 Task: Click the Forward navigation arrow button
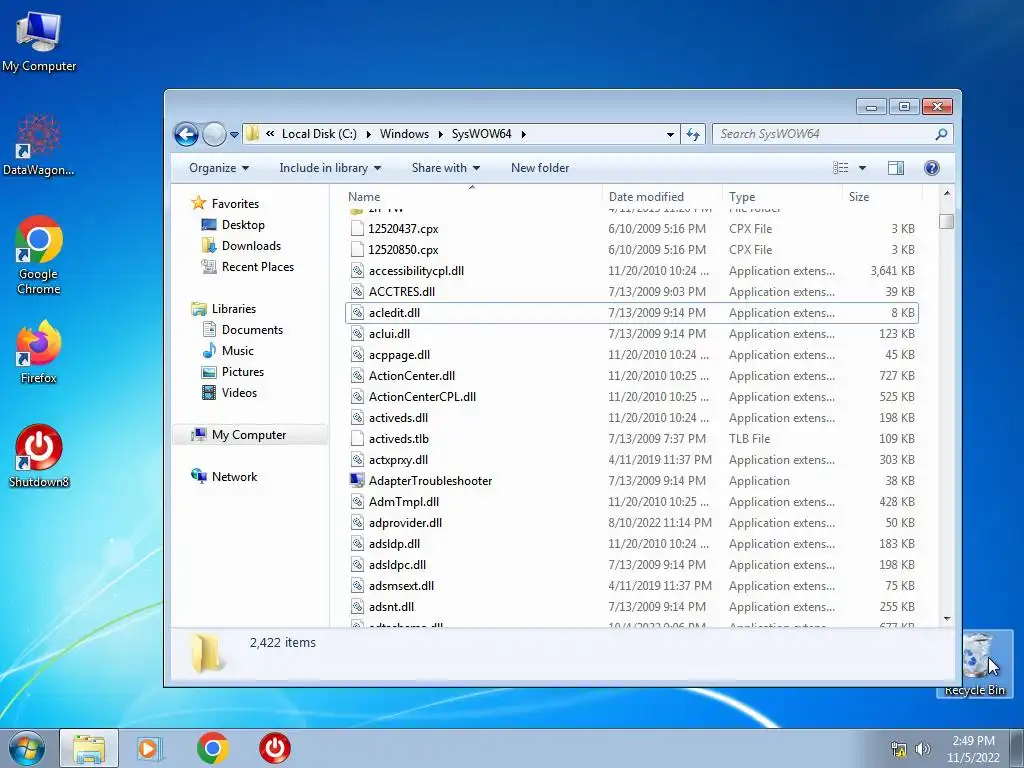(x=214, y=135)
